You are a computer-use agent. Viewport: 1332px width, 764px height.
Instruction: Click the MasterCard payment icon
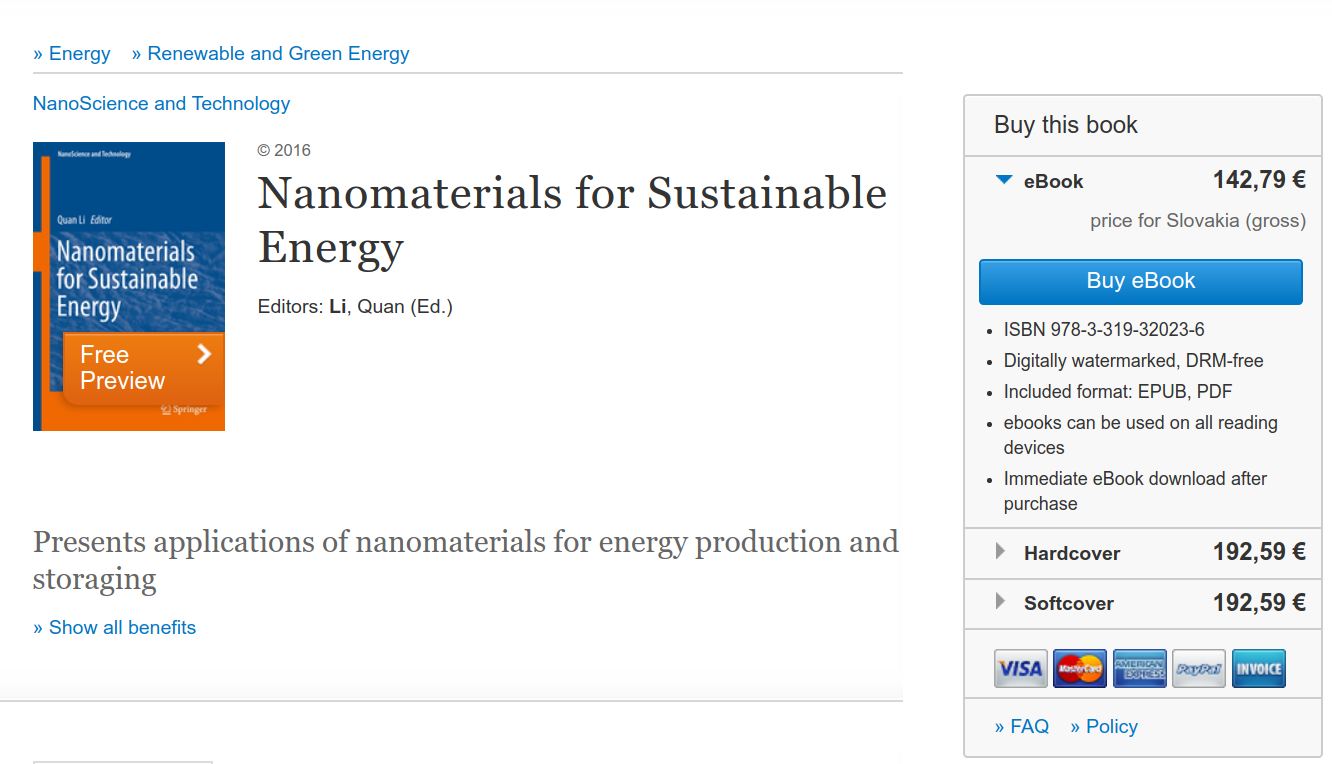(x=1080, y=669)
